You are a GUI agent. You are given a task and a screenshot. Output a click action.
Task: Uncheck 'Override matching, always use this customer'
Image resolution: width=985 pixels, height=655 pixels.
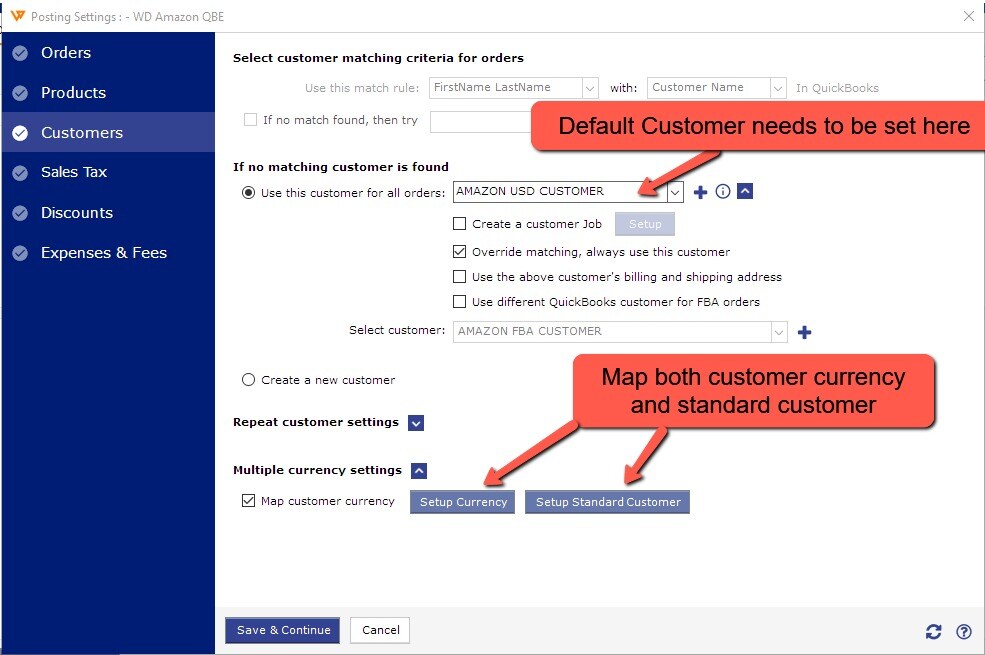tap(459, 252)
